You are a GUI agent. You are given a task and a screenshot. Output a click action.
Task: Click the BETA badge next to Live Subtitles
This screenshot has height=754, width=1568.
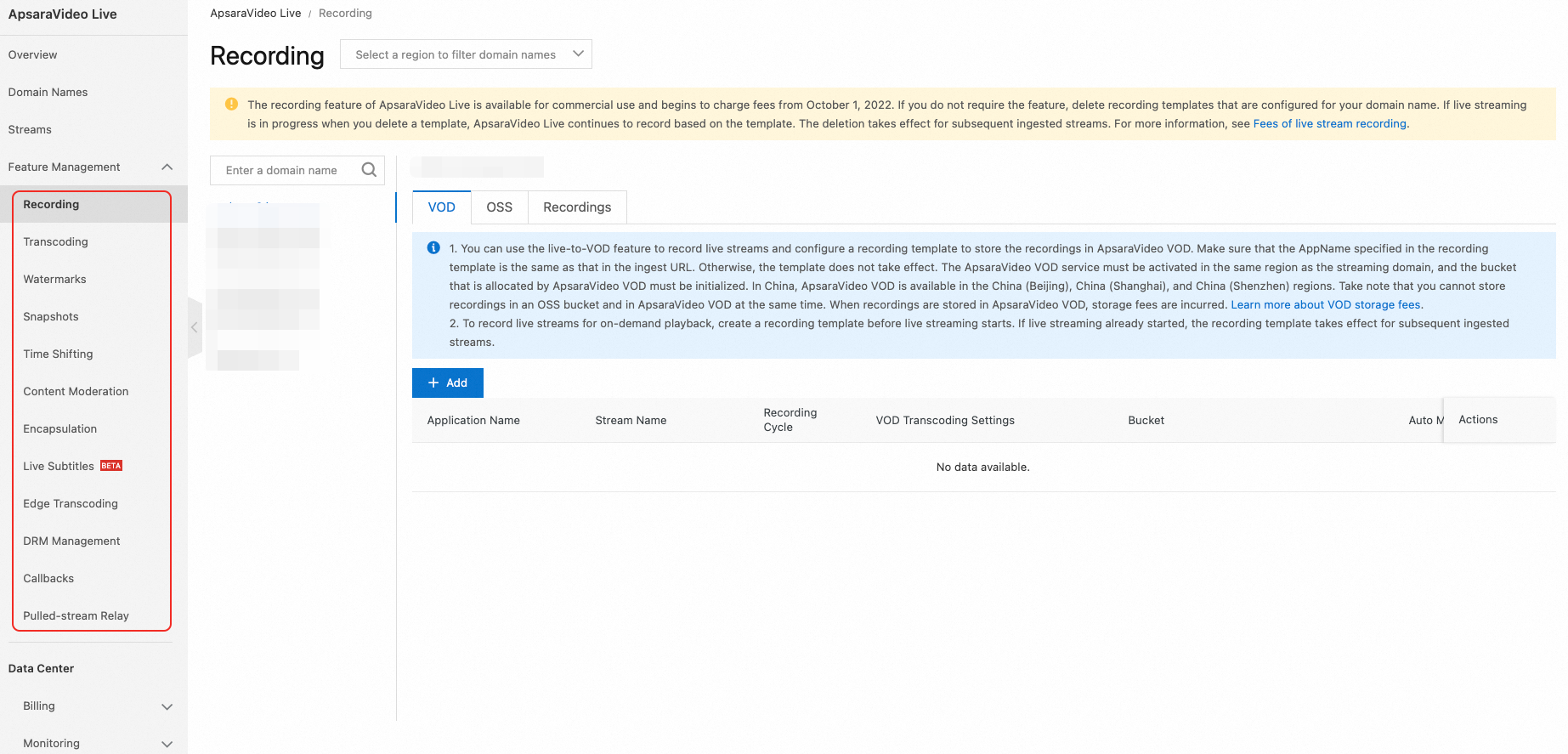[x=111, y=466]
